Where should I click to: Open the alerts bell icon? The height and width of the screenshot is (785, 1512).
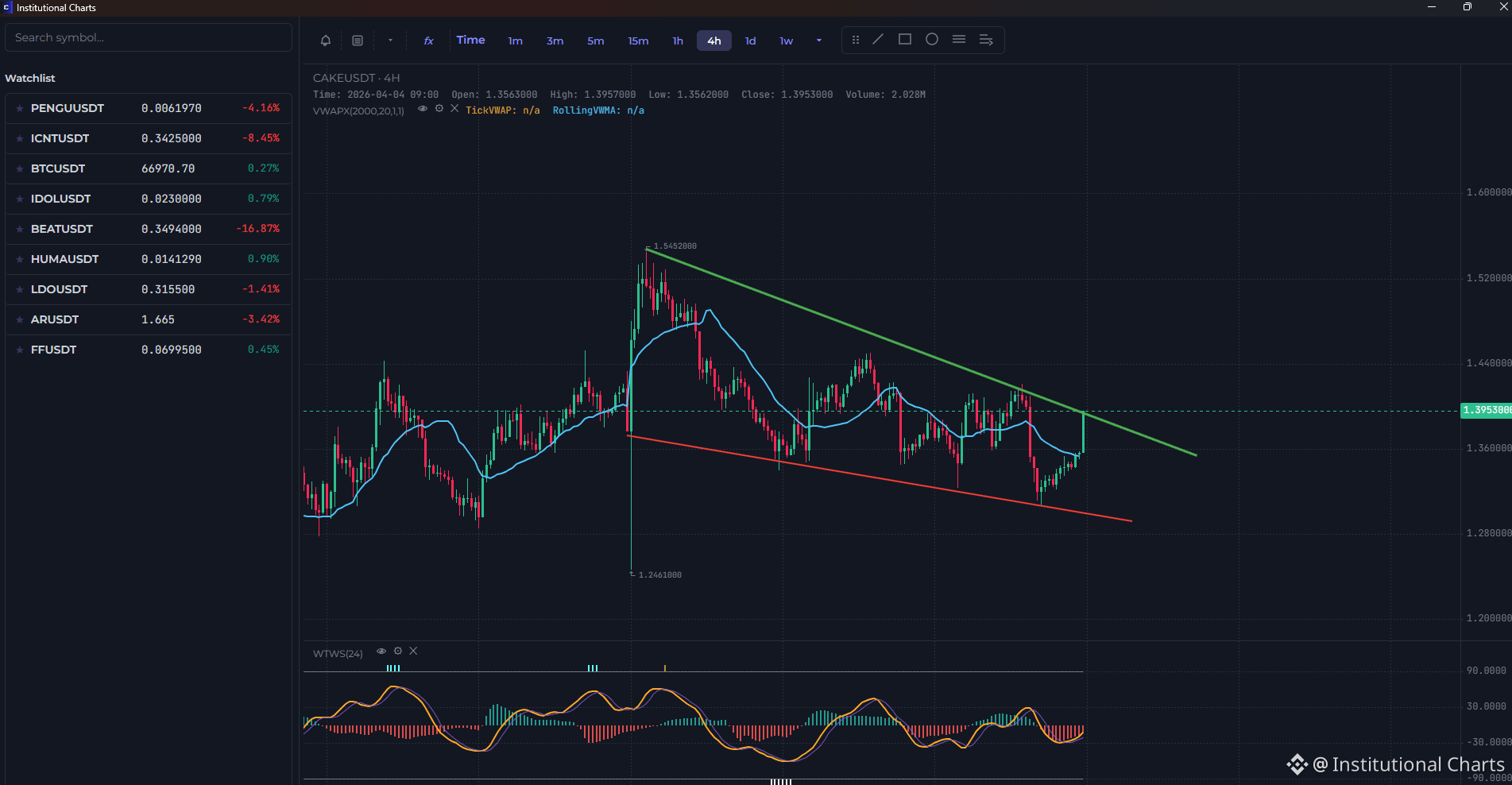click(x=326, y=41)
